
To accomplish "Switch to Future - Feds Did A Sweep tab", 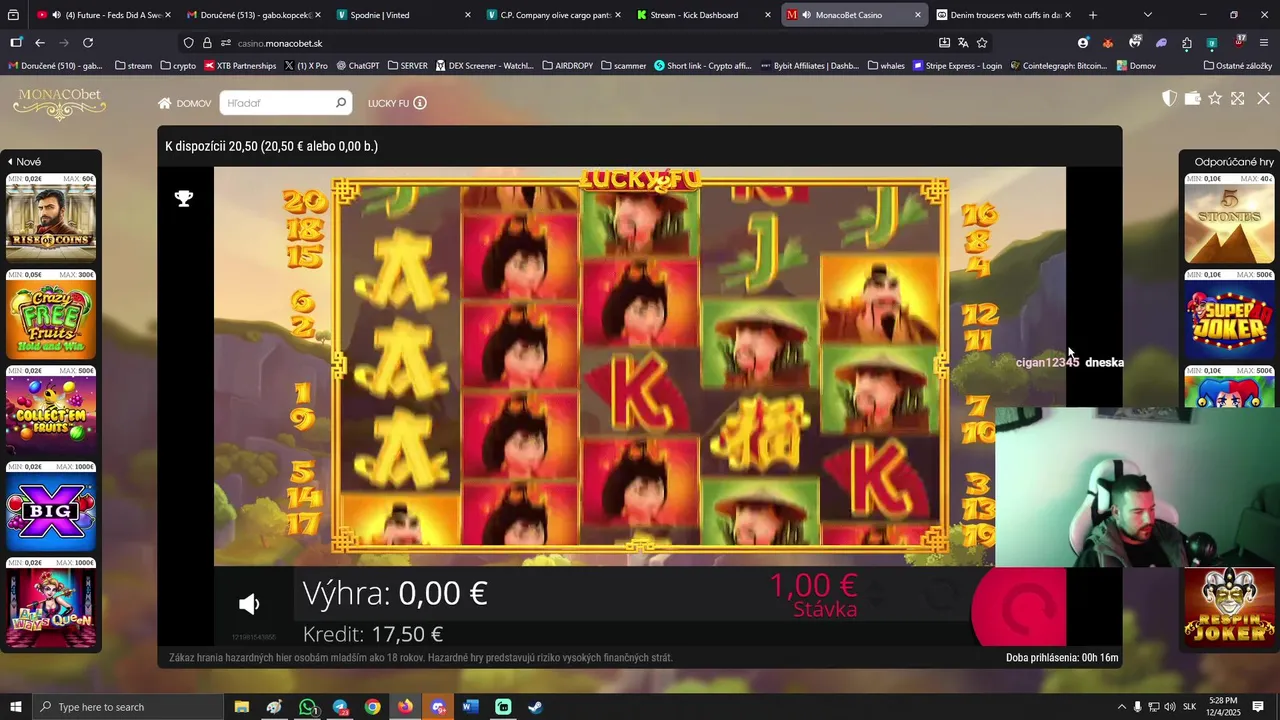I will [x=105, y=15].
